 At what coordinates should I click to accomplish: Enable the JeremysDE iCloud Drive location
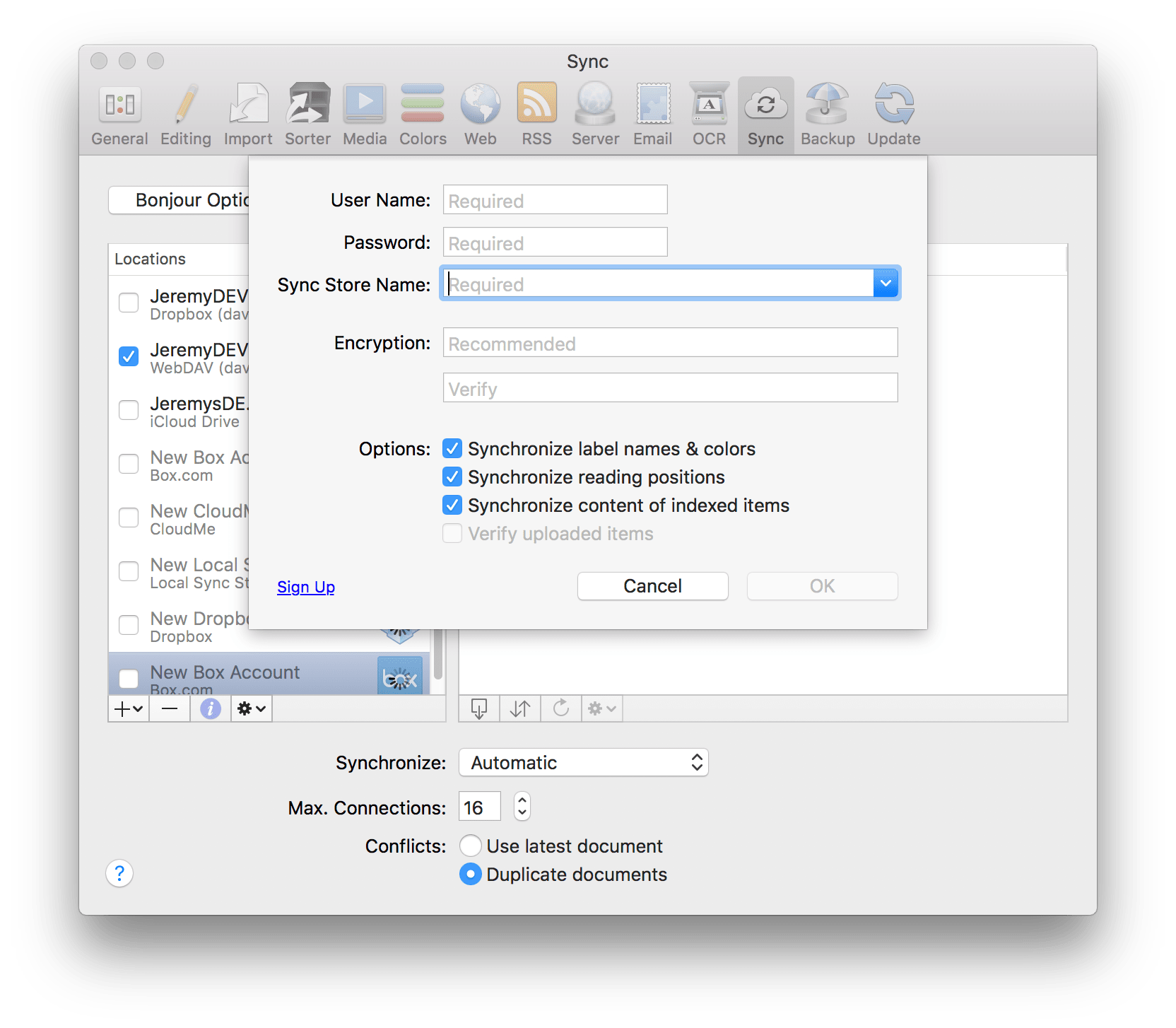(x=129, y=410)
